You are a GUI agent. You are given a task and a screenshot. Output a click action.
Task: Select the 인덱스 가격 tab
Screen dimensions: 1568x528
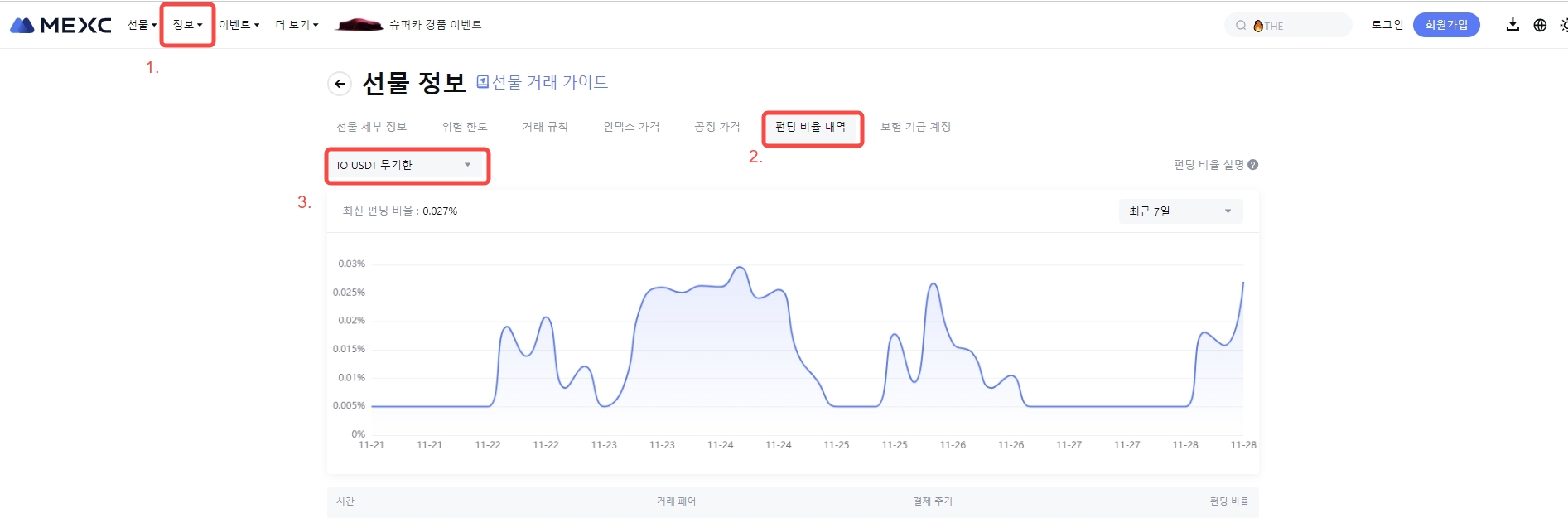(x=631, y=127)
